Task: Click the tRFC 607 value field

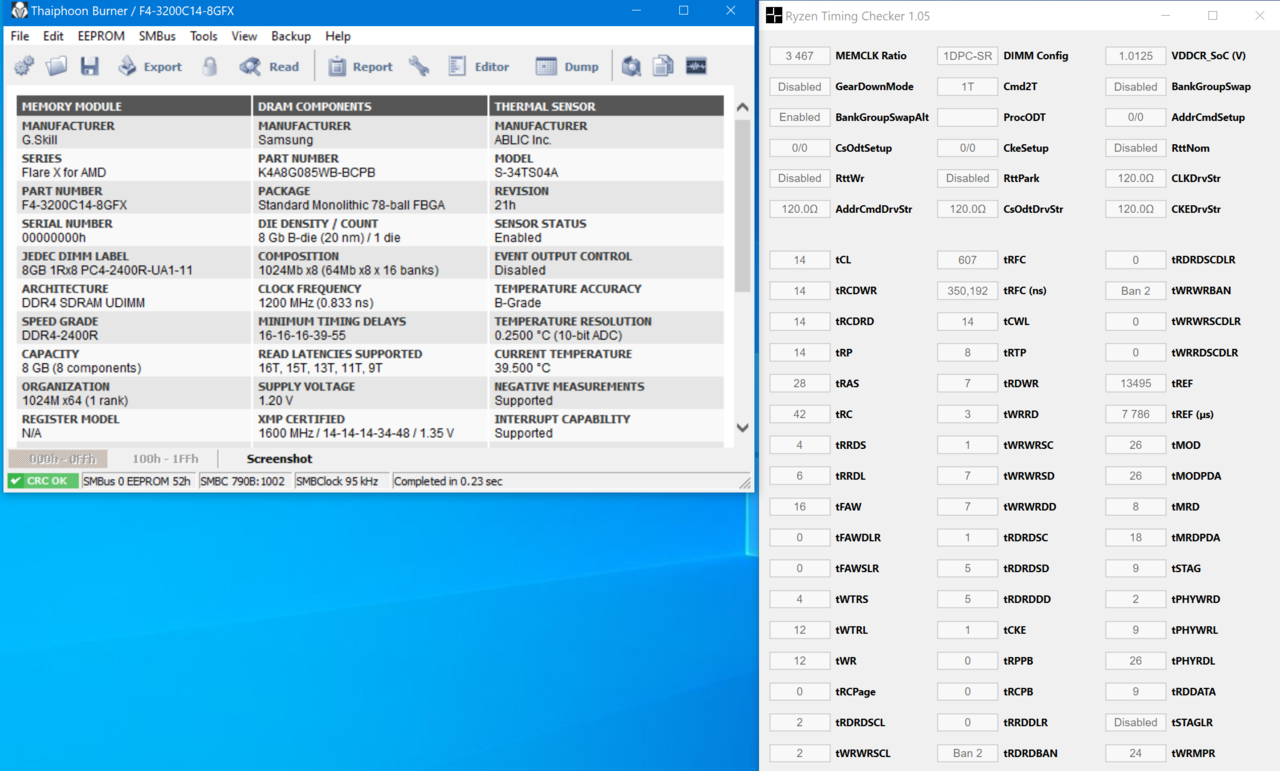Action: [968, 260]
